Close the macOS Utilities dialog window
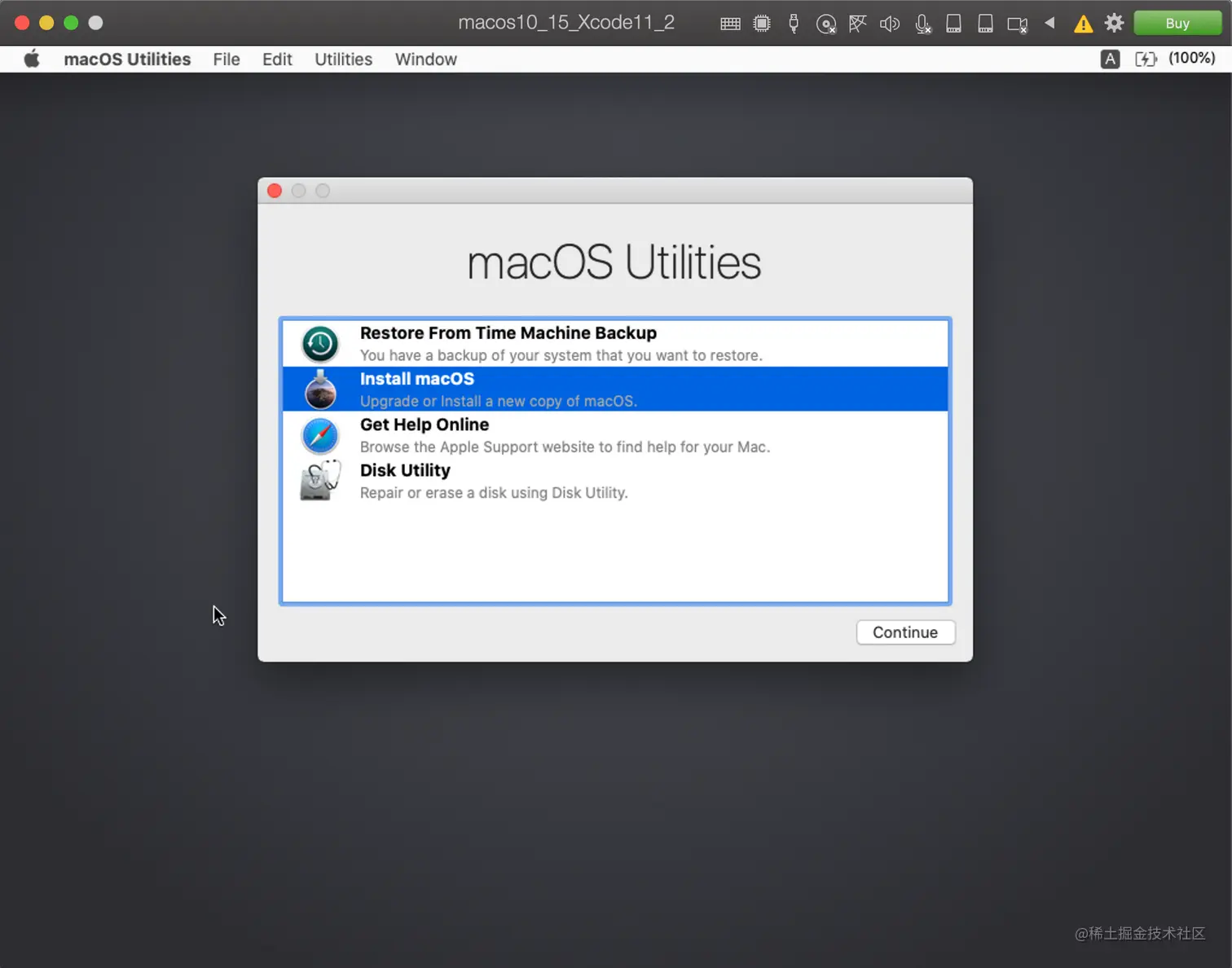 coord(275,191)
